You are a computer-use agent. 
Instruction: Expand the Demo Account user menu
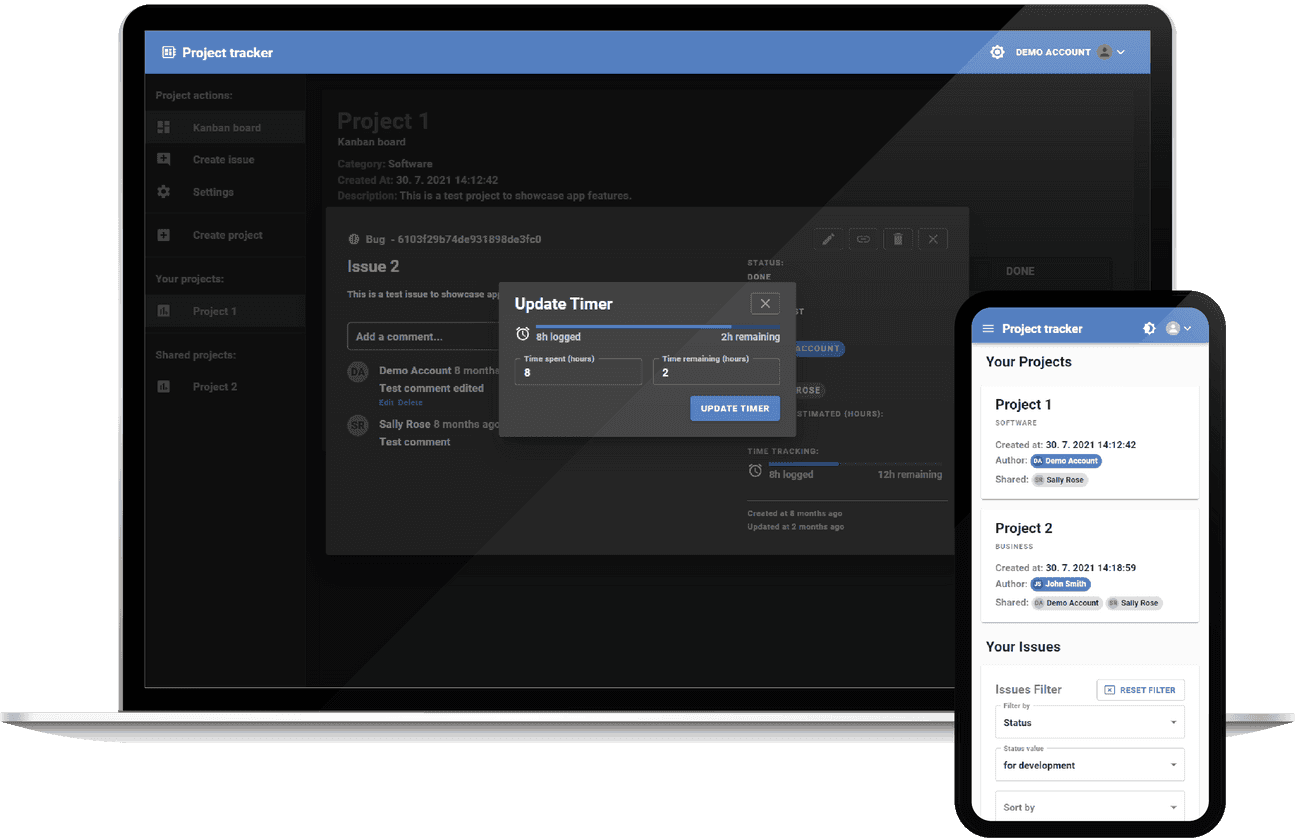(x=1110, y=52)
